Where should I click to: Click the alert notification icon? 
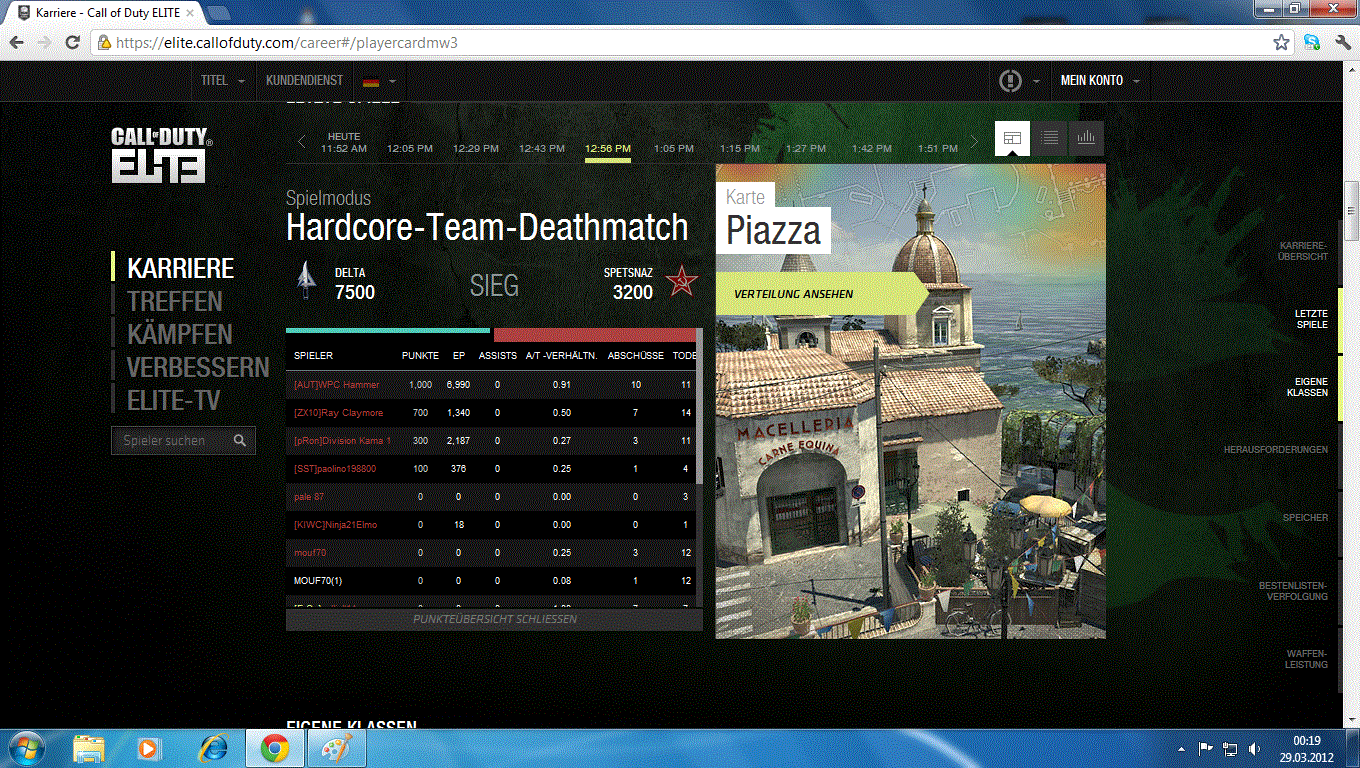pyautogui.click(x=1010, y=81)
